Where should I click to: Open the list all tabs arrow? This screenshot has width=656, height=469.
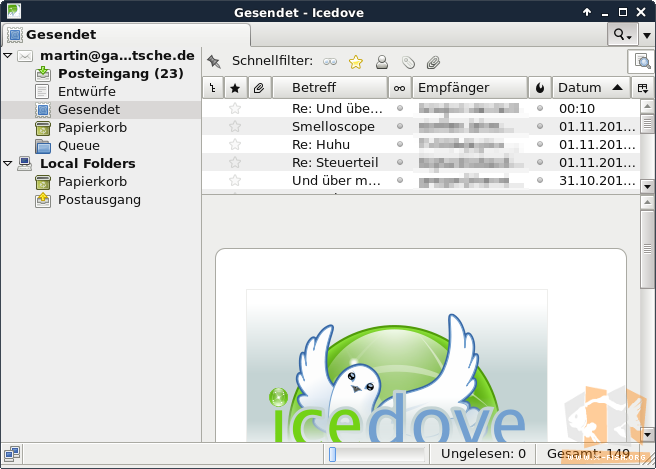click(x=647, y=35)
